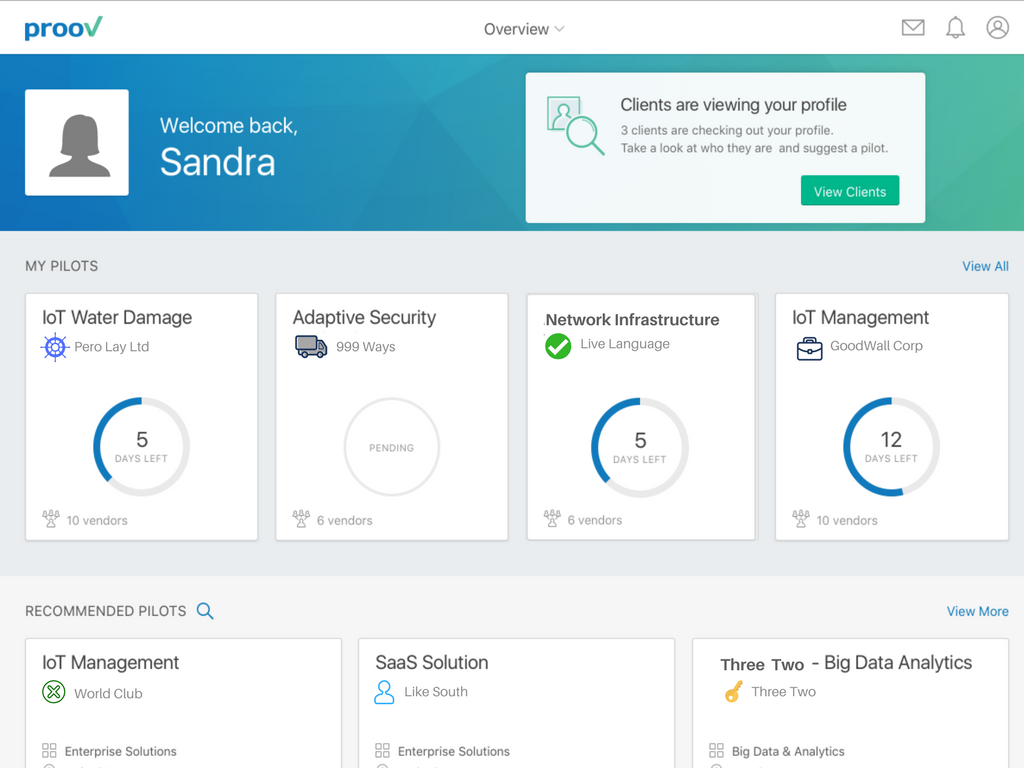This screenshot has height=768, width=1024.
Task: Click the World Club company name
Action: 108,694
